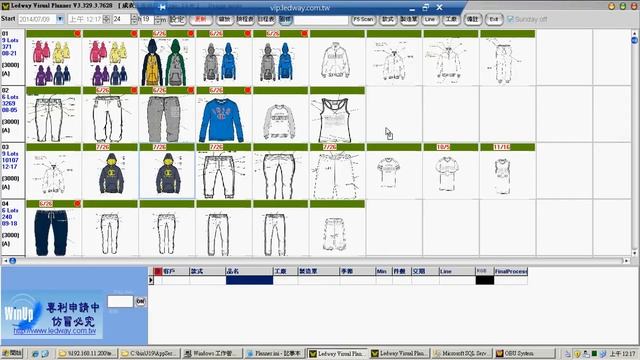Screen dimensions: 640x360
Task: Select navy-yellow and green hoodies thumbnail line 01
Action: coord(167,62)
